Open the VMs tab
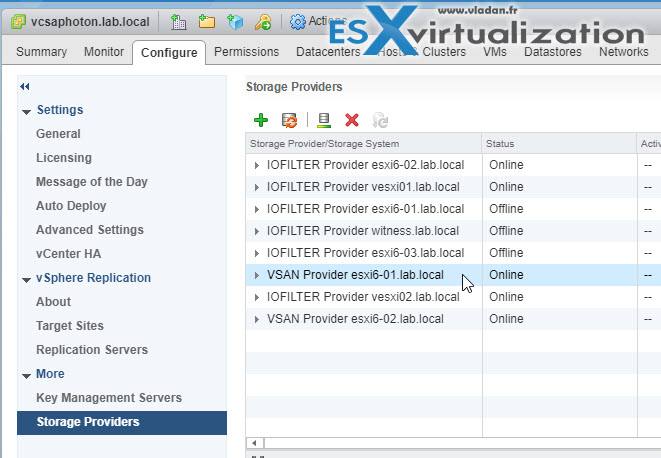661x458 pixels. click(x=494, y=52)
